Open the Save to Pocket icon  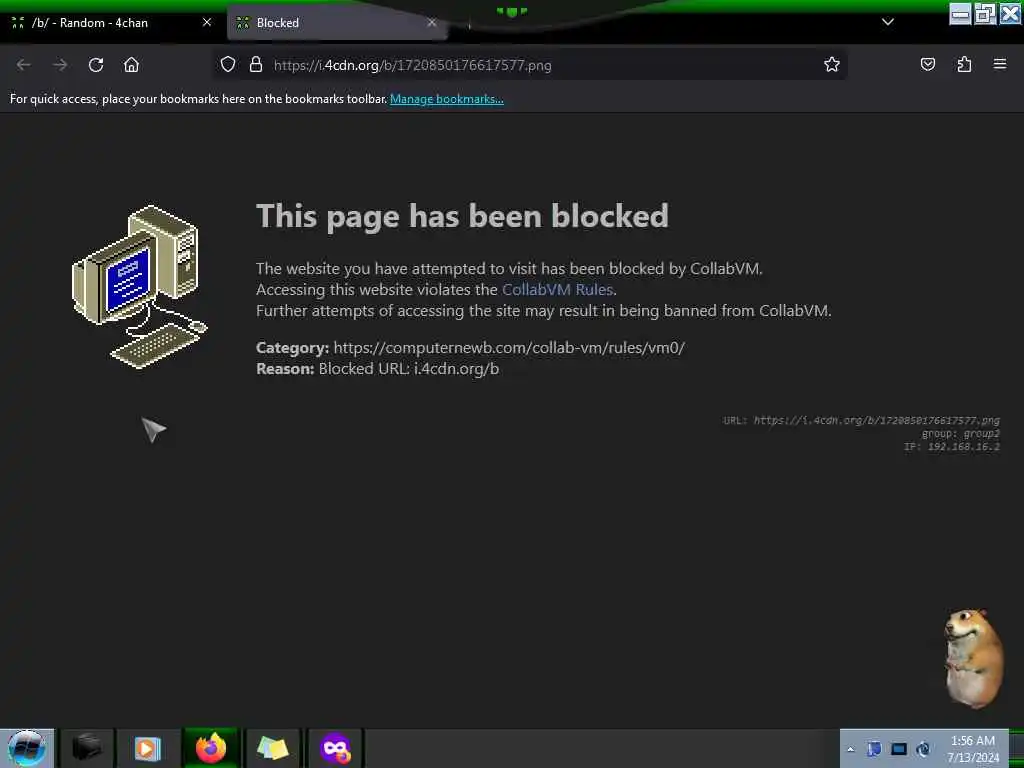click(927, 65)
